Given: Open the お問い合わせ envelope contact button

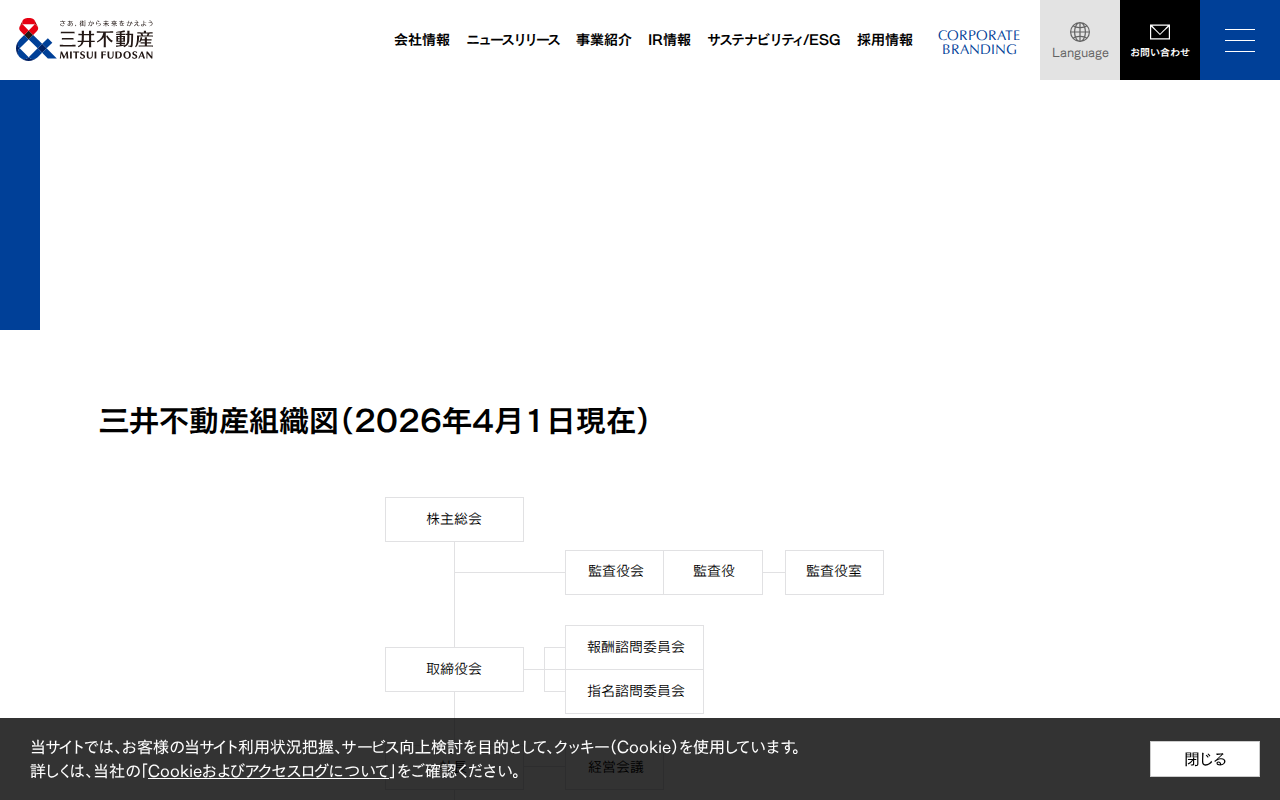Looking at the screenshot, I should click(x=1160, y=40).
